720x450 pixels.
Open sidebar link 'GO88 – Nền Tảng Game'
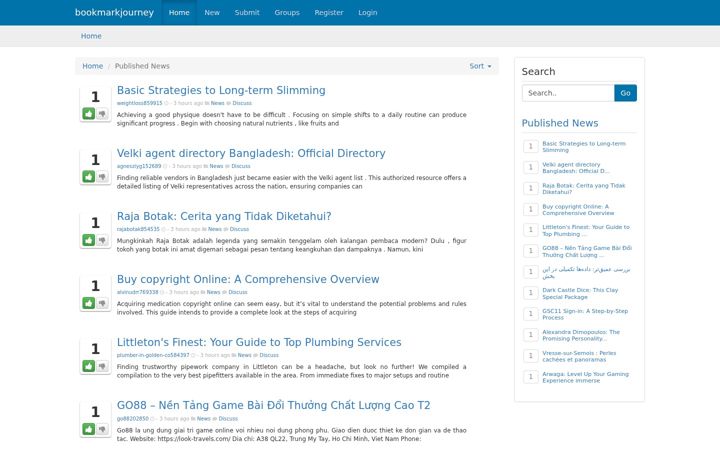(587, 252)
